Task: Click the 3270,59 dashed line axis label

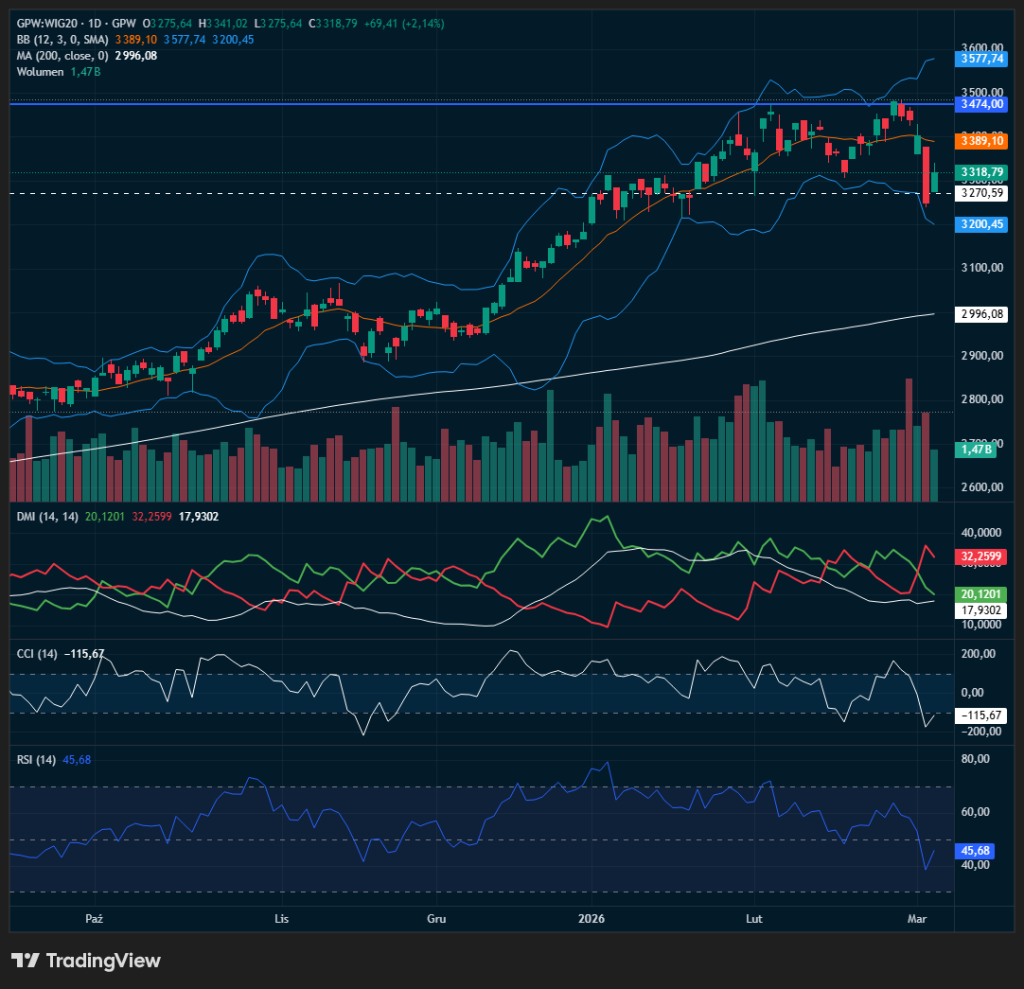Action: click(x=981, y=193)
